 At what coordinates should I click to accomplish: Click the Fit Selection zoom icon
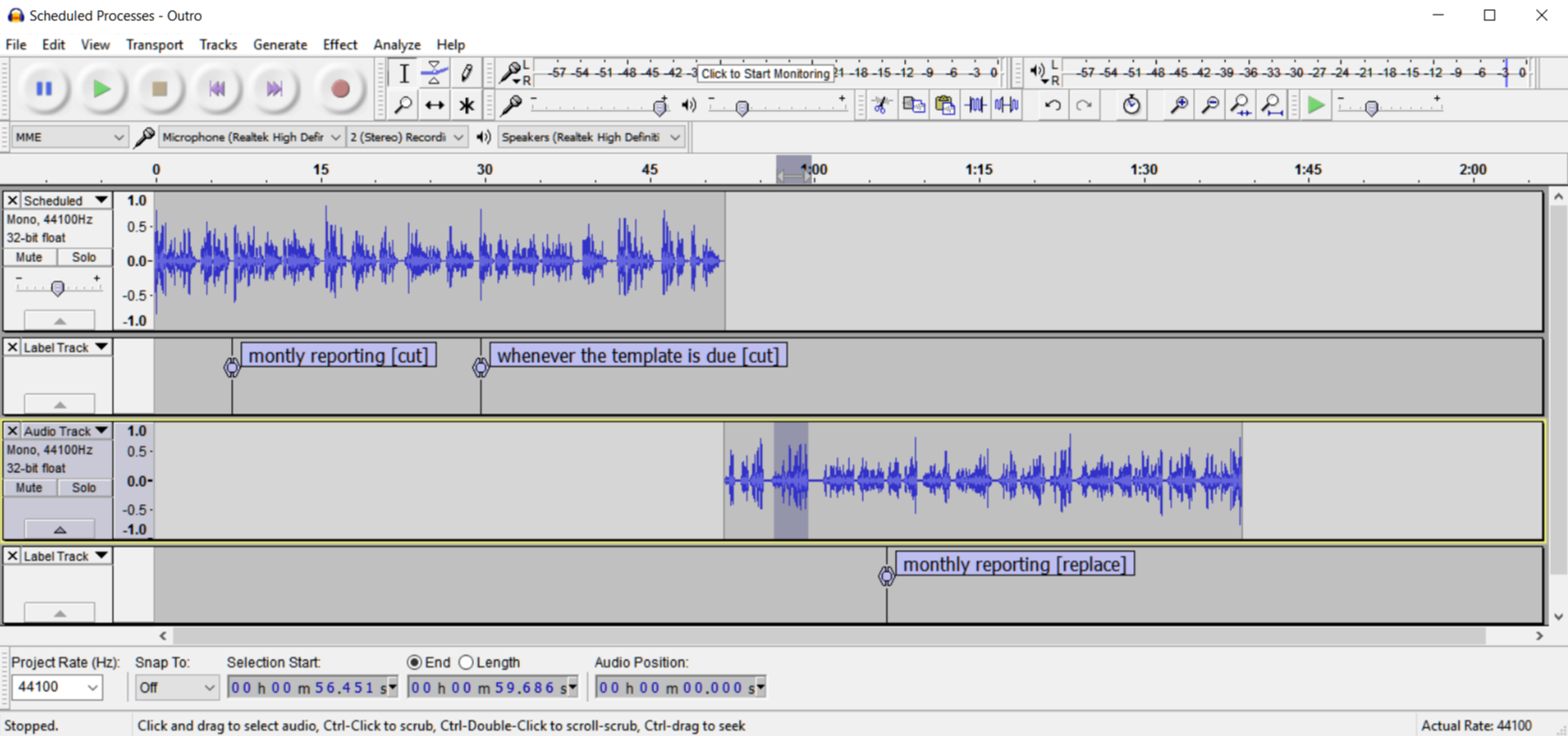pos(1241,105)
